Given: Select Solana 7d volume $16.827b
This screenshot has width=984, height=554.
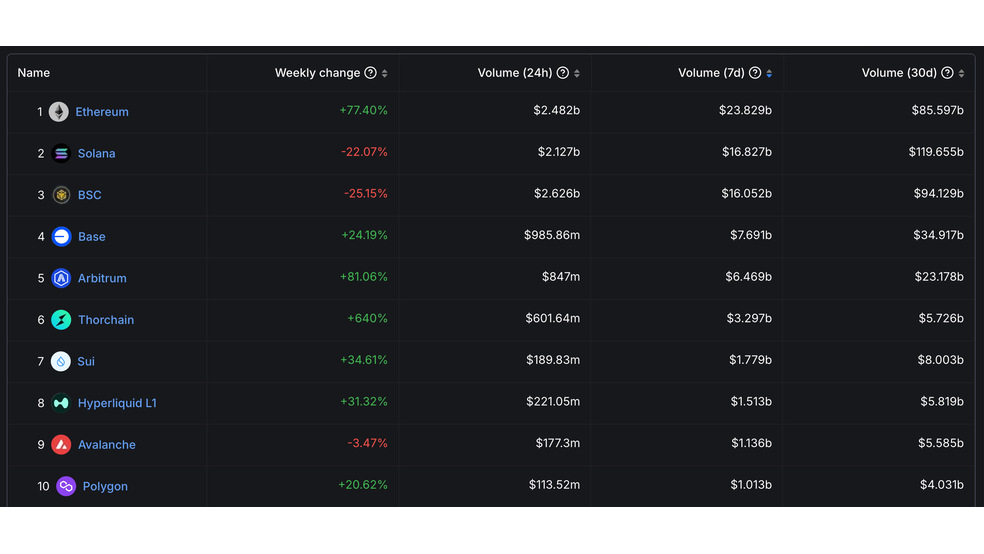Looking at the screenshot, I should coord(747,152).
